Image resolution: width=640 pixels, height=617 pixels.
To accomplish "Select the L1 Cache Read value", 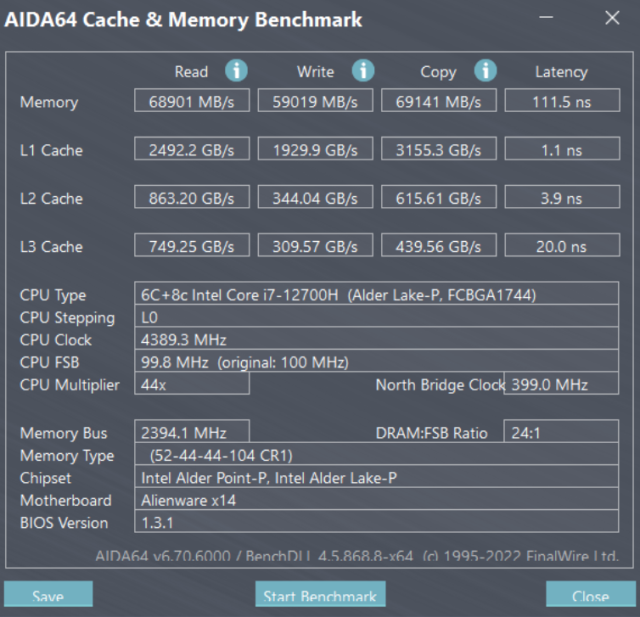I will pyautogui.click(x=194, y=150).
